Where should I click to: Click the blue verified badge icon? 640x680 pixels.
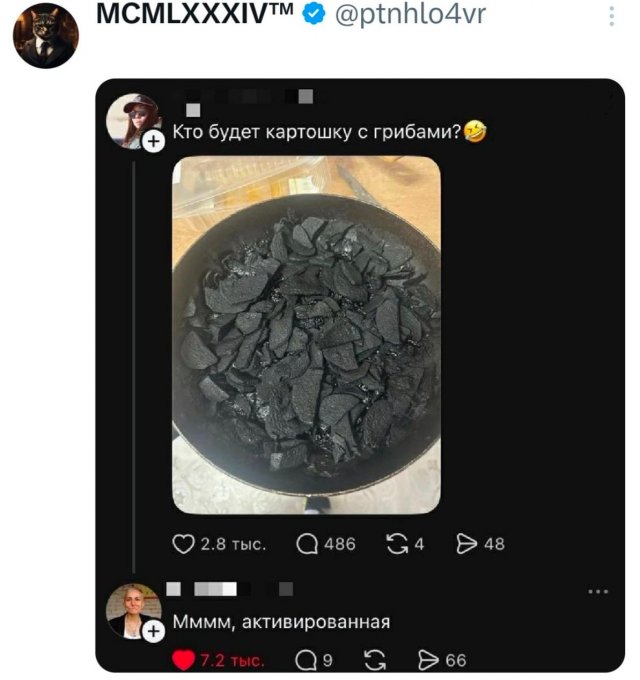click(313, 14)
